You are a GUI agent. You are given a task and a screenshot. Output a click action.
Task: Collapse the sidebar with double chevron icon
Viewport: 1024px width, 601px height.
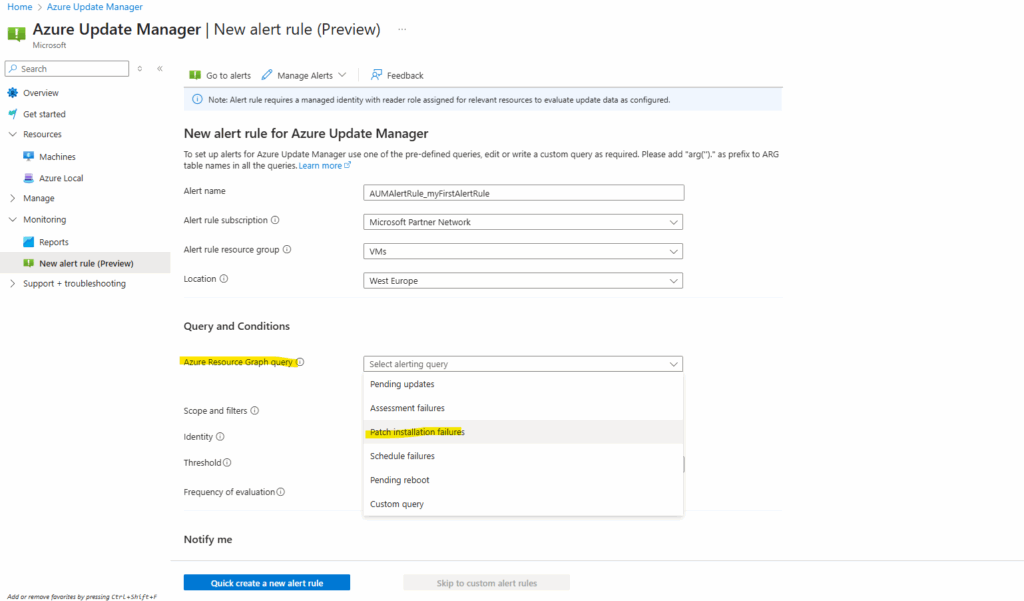159,69
